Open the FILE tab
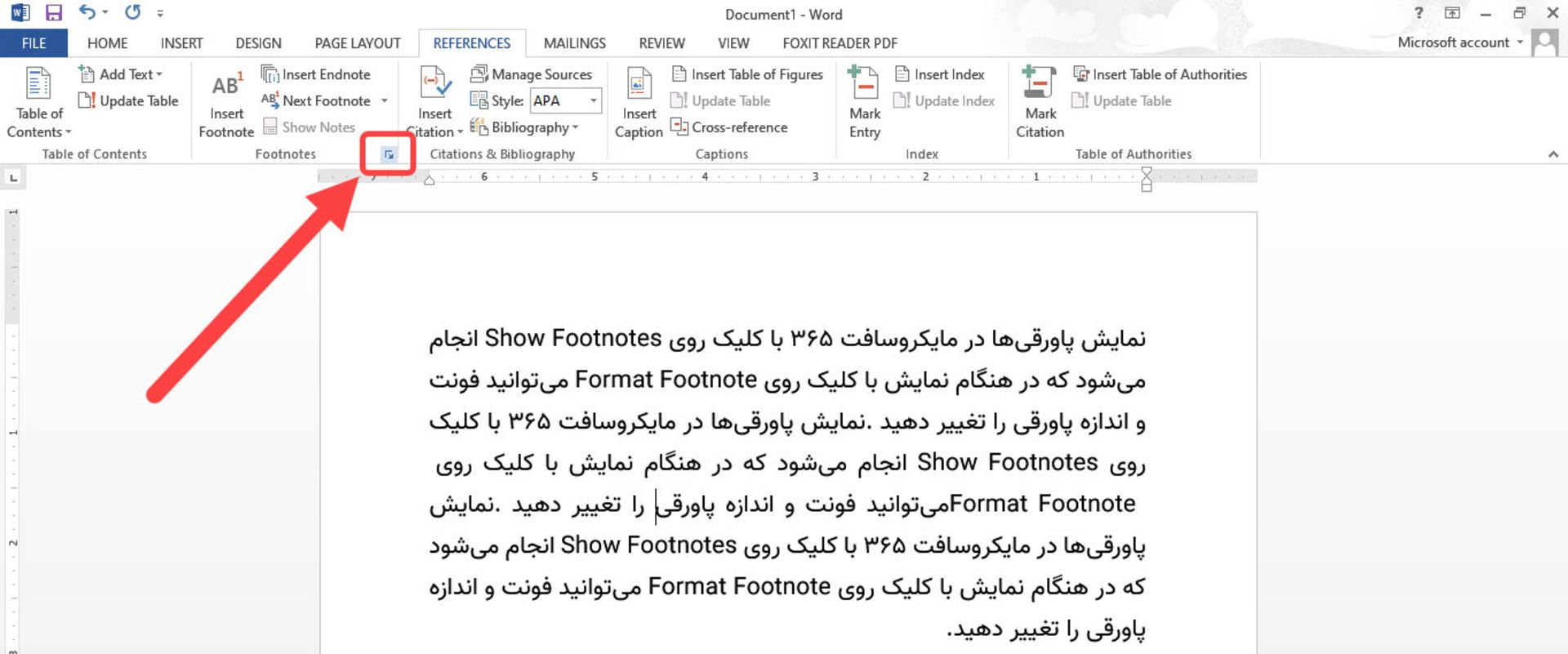The height and width of the screenshot is (654, 1568). (x=33, y=43)
